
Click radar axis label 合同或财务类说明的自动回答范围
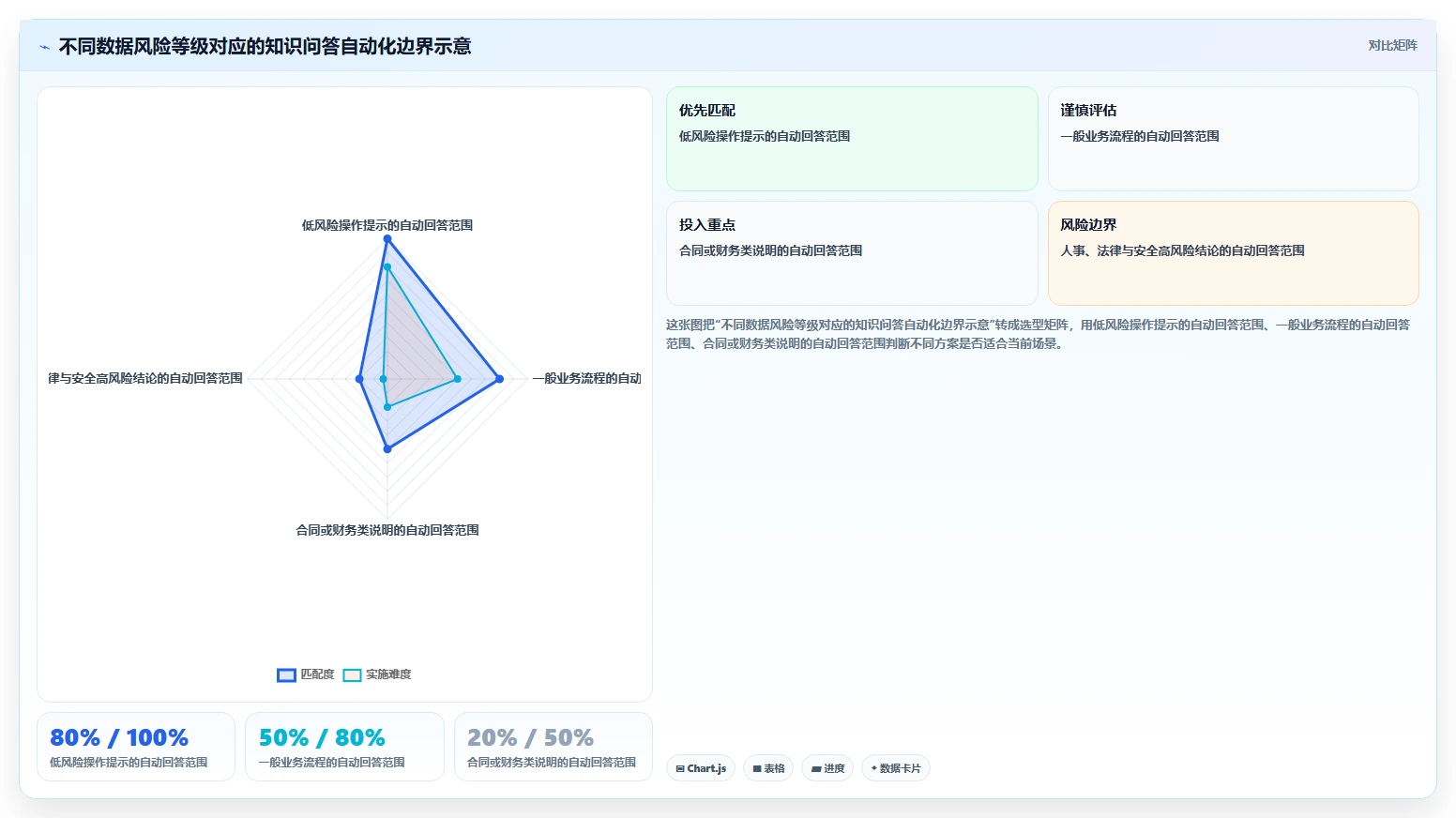pos(387,530)
